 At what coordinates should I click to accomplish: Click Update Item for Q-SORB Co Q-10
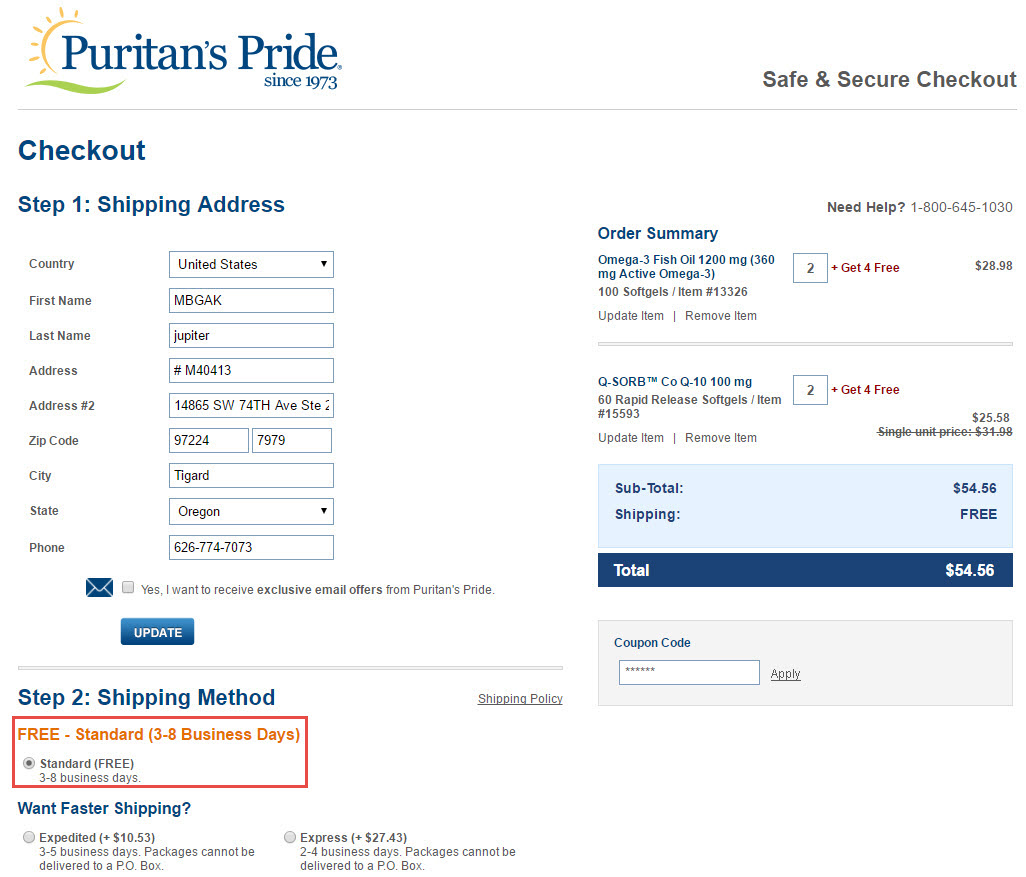631,438
